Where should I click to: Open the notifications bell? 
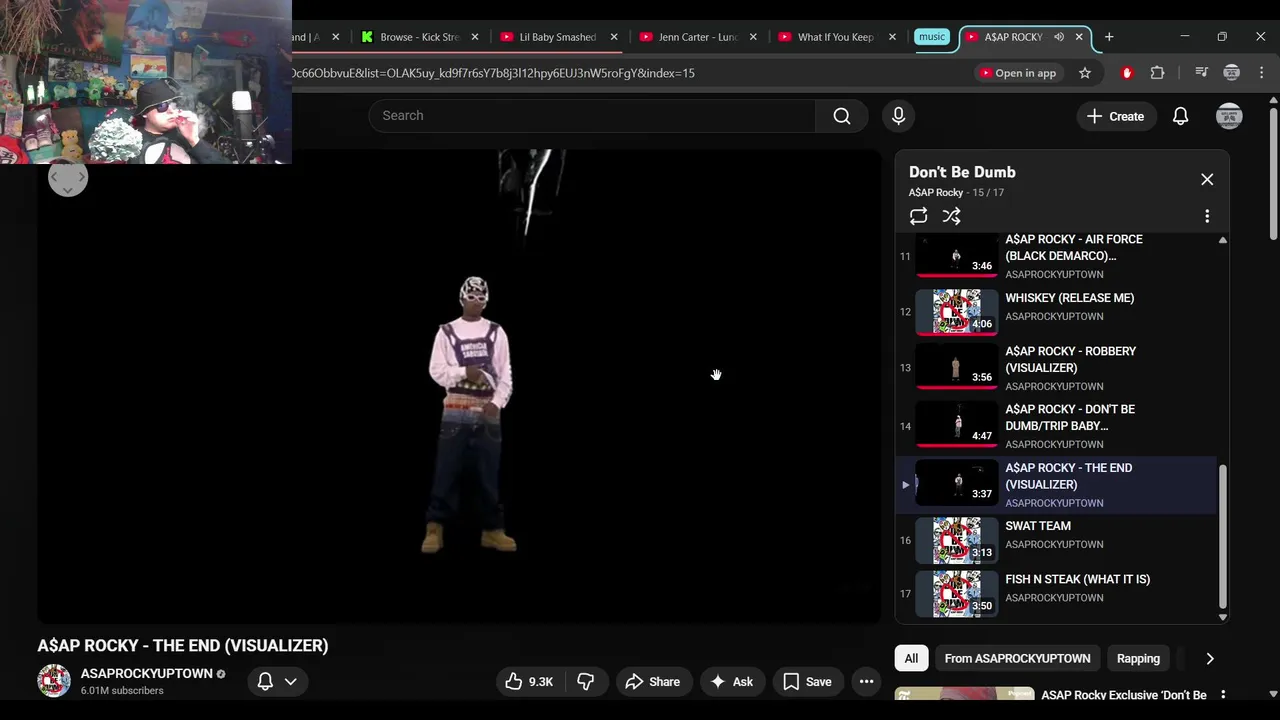point(1180,116)
